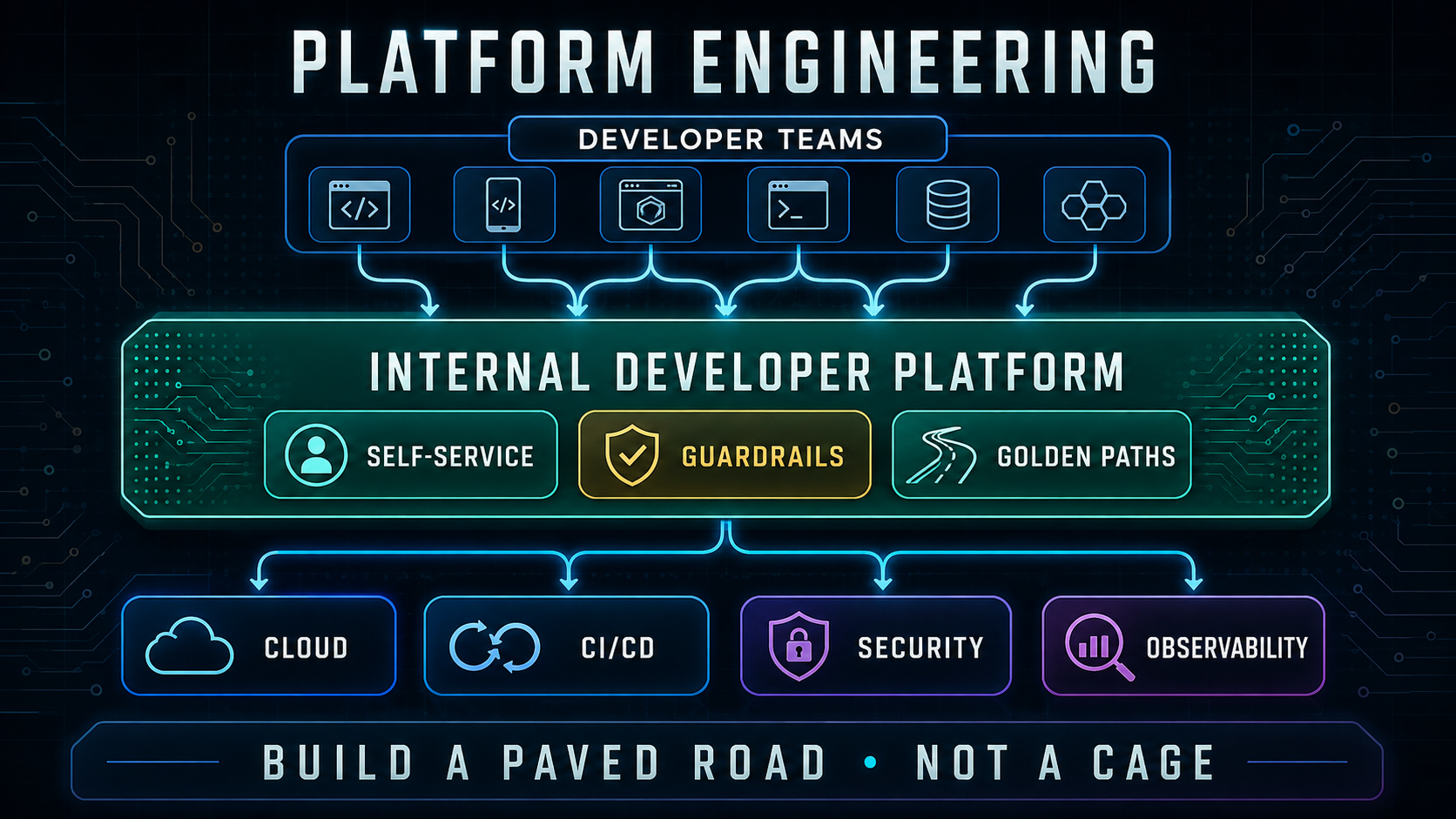The height and width of the screenshot is (819, 1456).
Task: Select the Security text label
Action: pyautogui.click(x=920, y=648)
